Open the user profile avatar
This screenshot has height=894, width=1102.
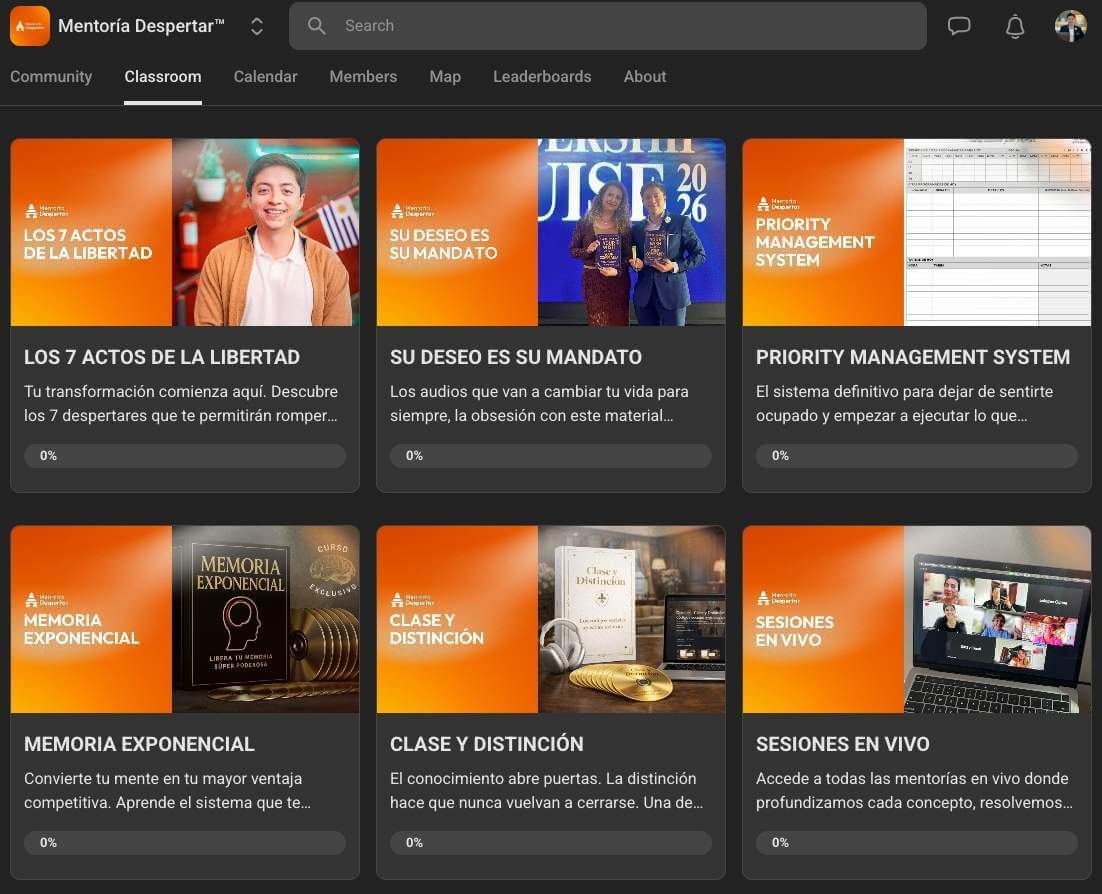[1070, 26]
